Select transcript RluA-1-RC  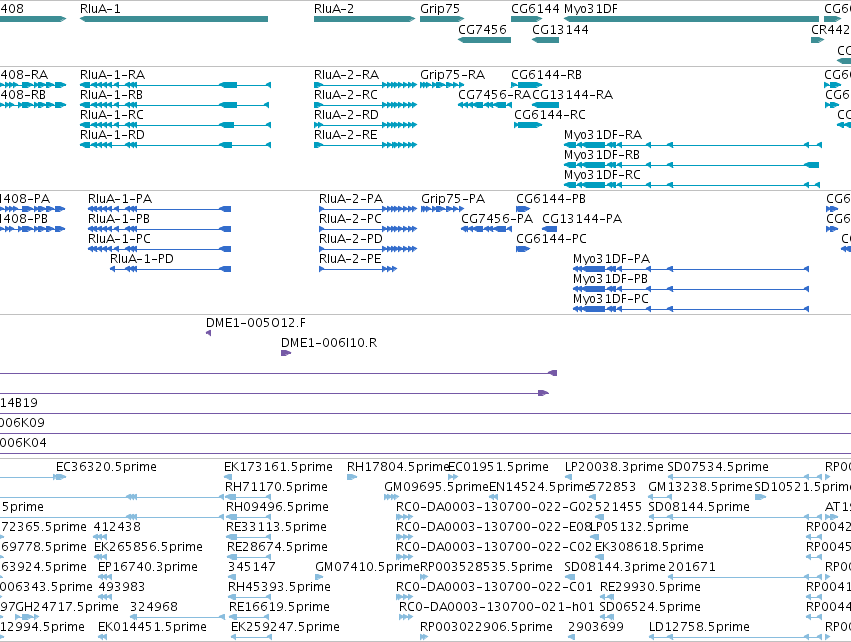click(x=112, y=115)
